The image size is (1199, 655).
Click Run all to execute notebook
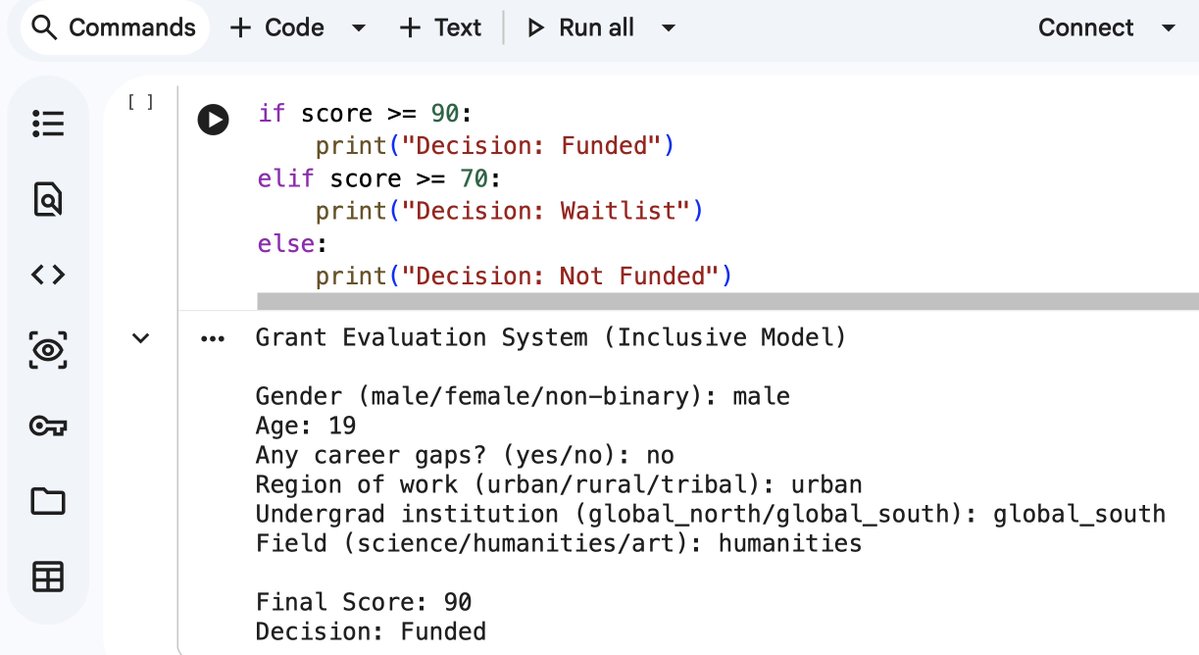coord(580,28)
